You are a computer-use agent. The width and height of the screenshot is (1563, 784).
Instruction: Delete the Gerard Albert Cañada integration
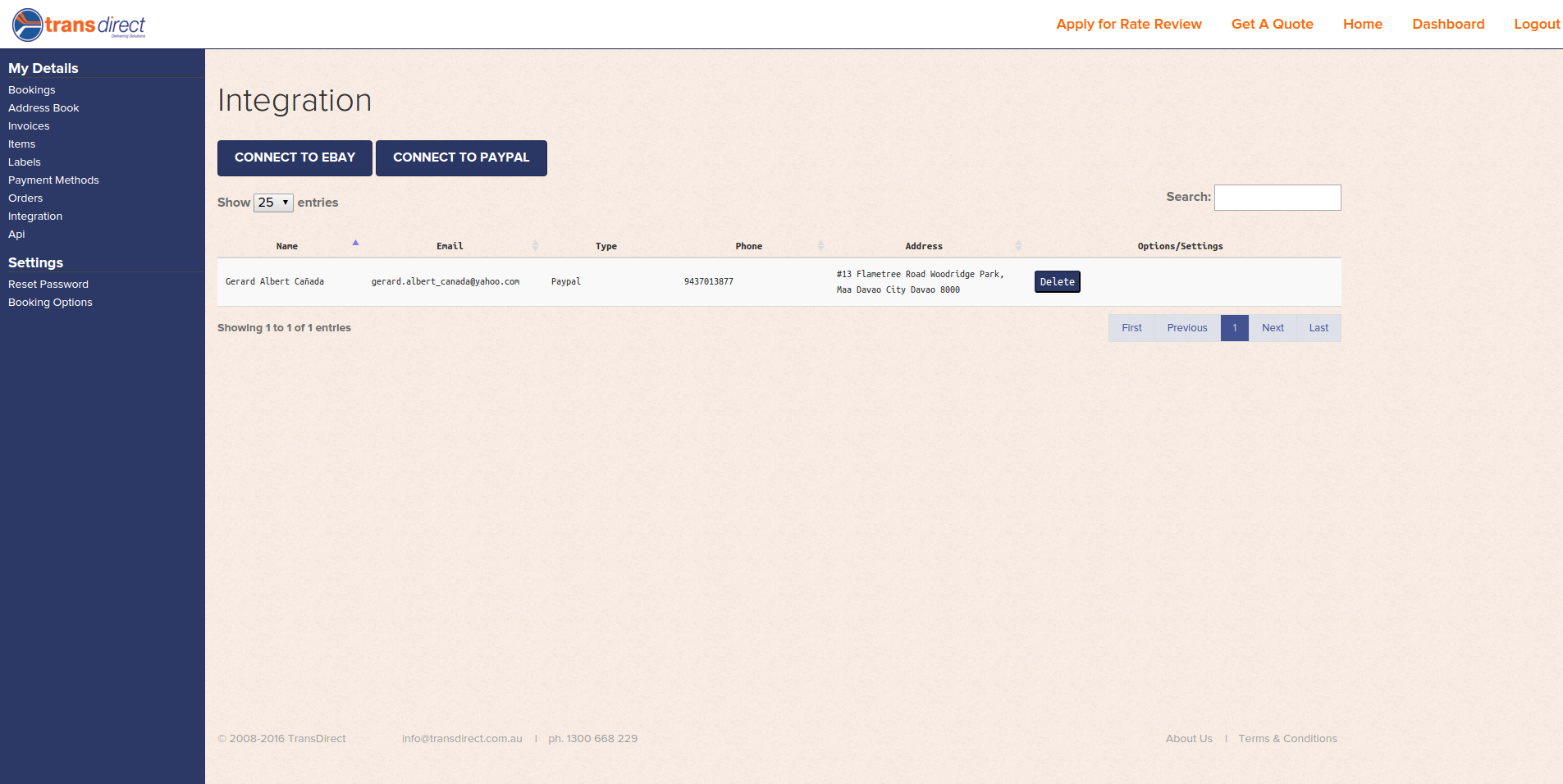coord(1057,282)
